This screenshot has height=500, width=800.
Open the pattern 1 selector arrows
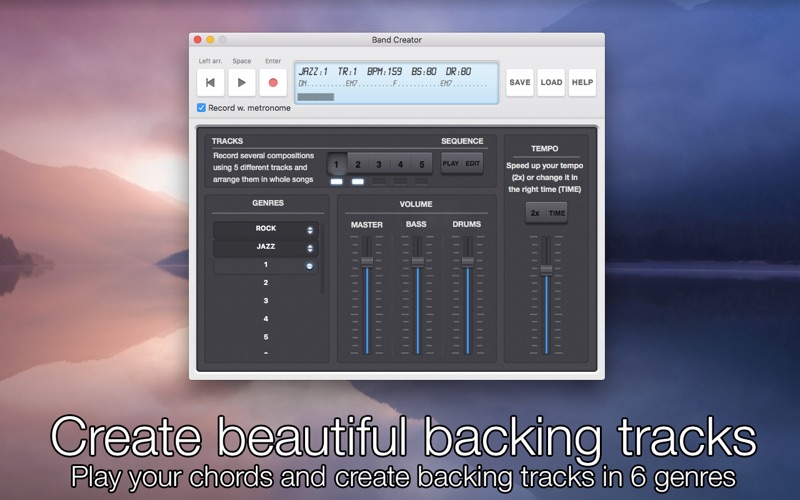click(x=309, y=266)
